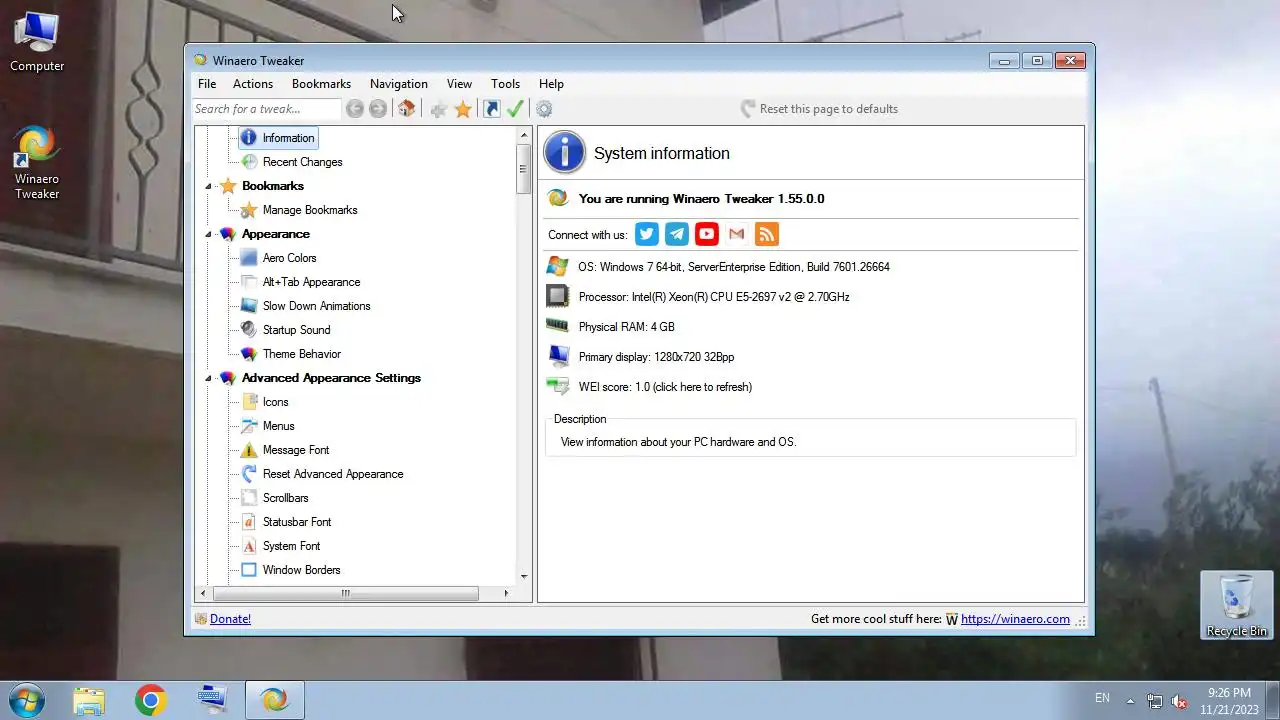Click the tree horizontal scrollbar right arrow
Screen dimensions: 1280x720
(505, 593)
